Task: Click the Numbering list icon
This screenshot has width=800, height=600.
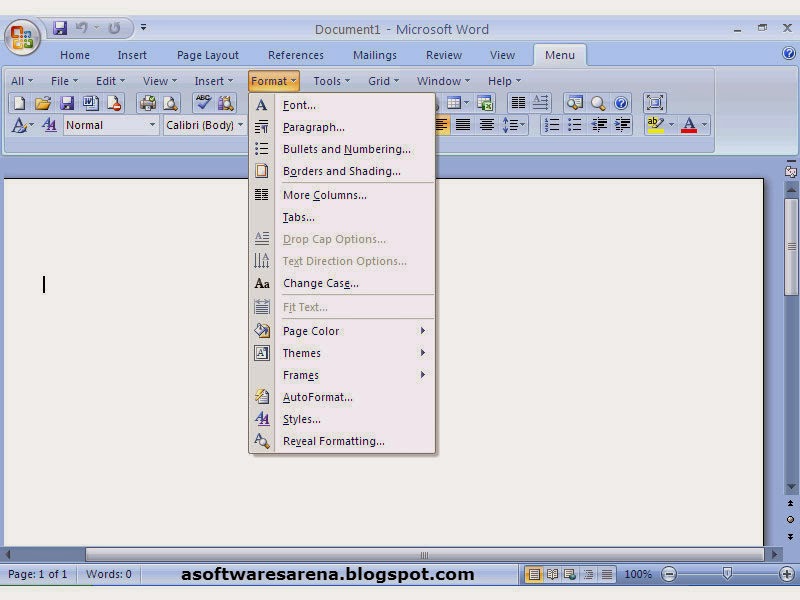Action: 552,124
